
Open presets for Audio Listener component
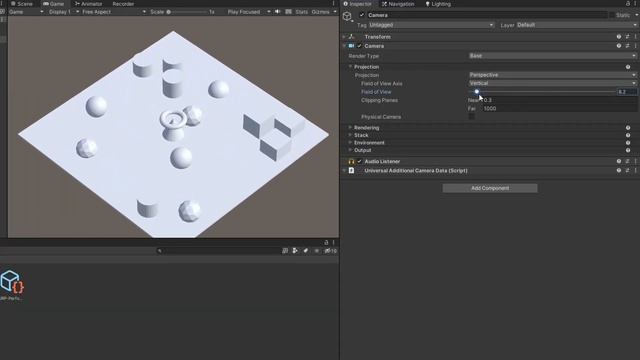[x=627, y=161]
